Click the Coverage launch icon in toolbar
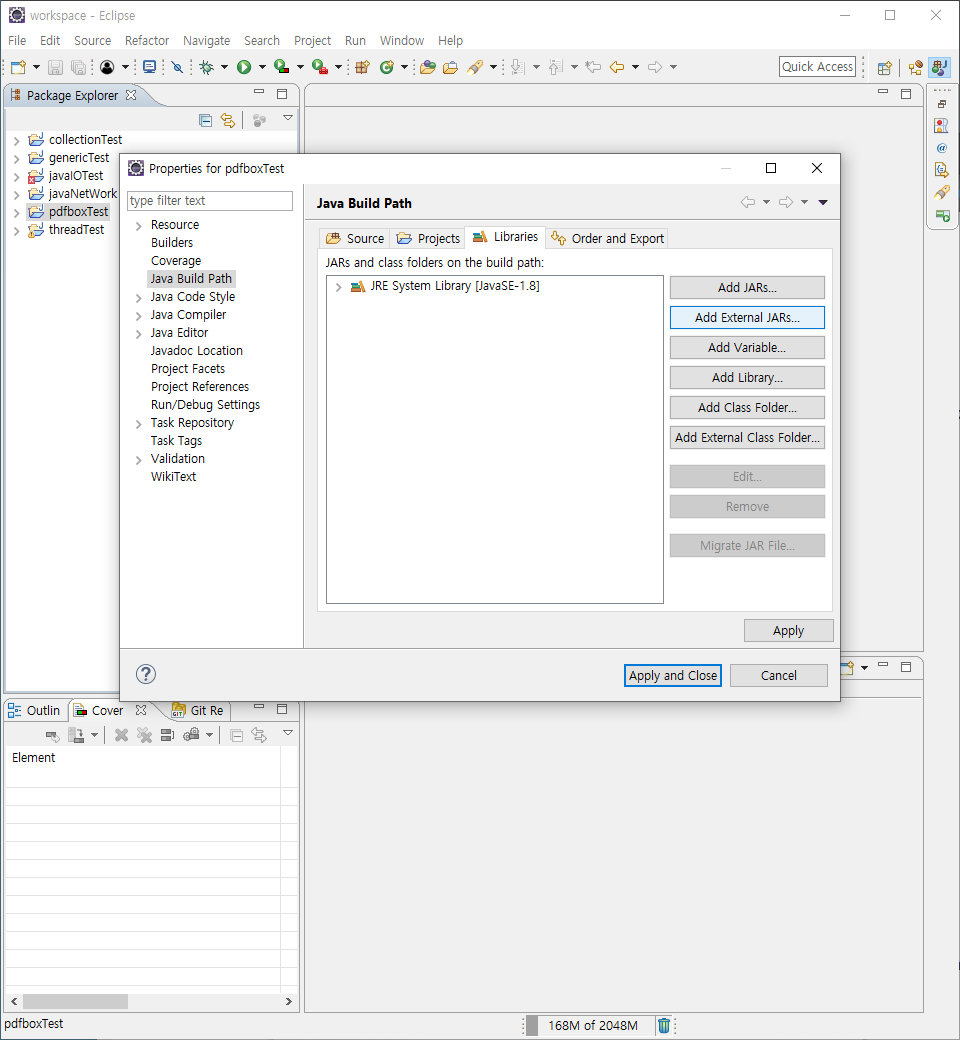 (x=282, y=67)
